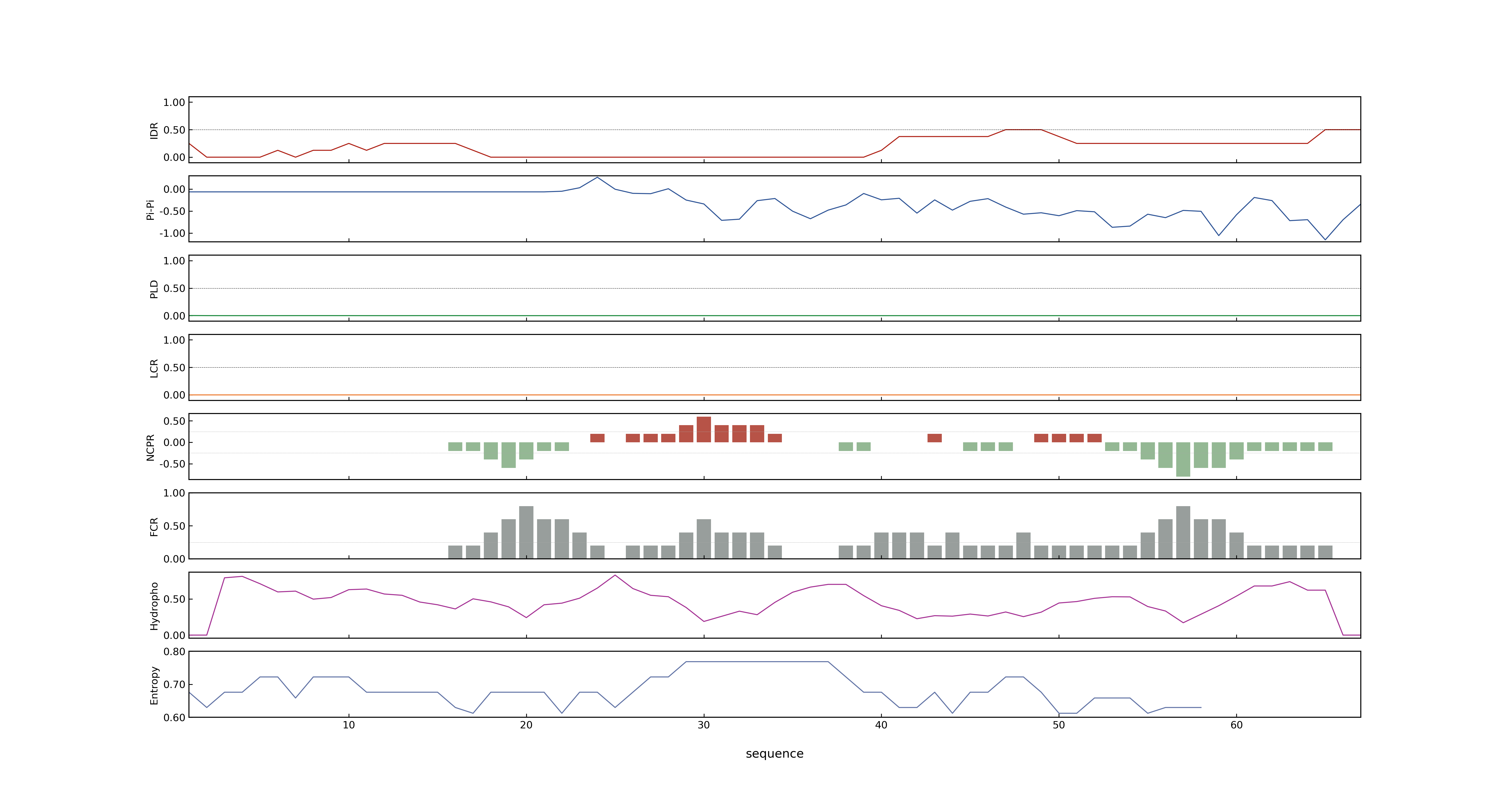Click the 1.00 tick of IDR axis
The image size is (1512, 806).
[x=174, y=102]
